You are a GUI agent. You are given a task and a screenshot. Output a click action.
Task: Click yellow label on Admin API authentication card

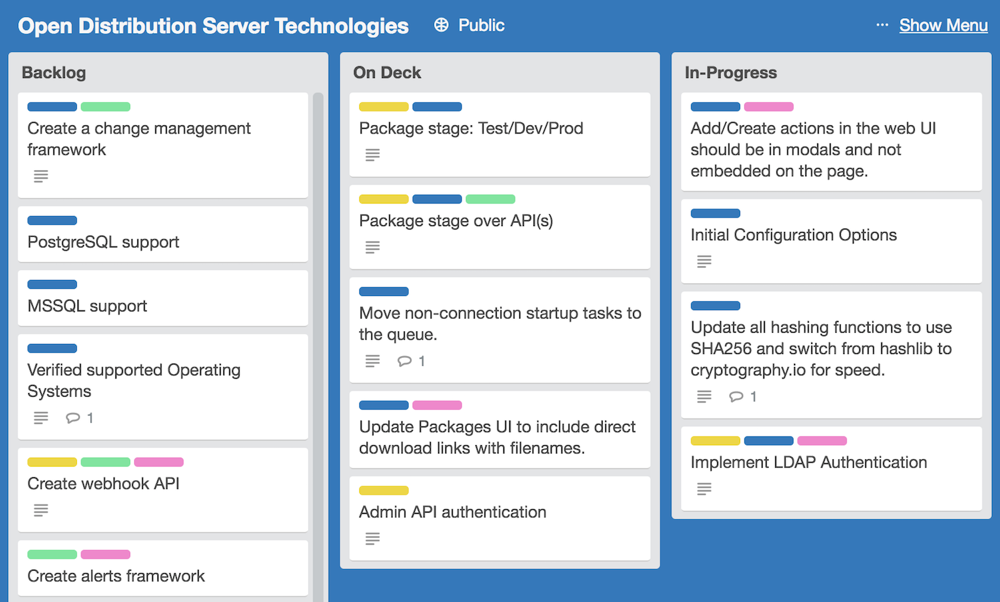[x=384, y=490]
